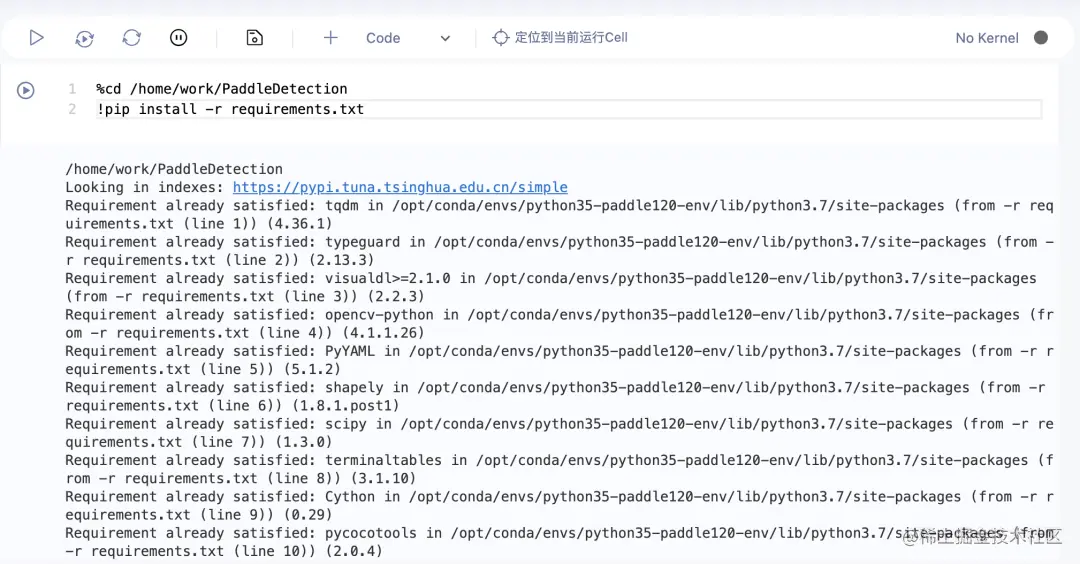Click 定位到当前运行Cell button
The height and width of the screenshot is (564, 1080).
tap(560, 37)
